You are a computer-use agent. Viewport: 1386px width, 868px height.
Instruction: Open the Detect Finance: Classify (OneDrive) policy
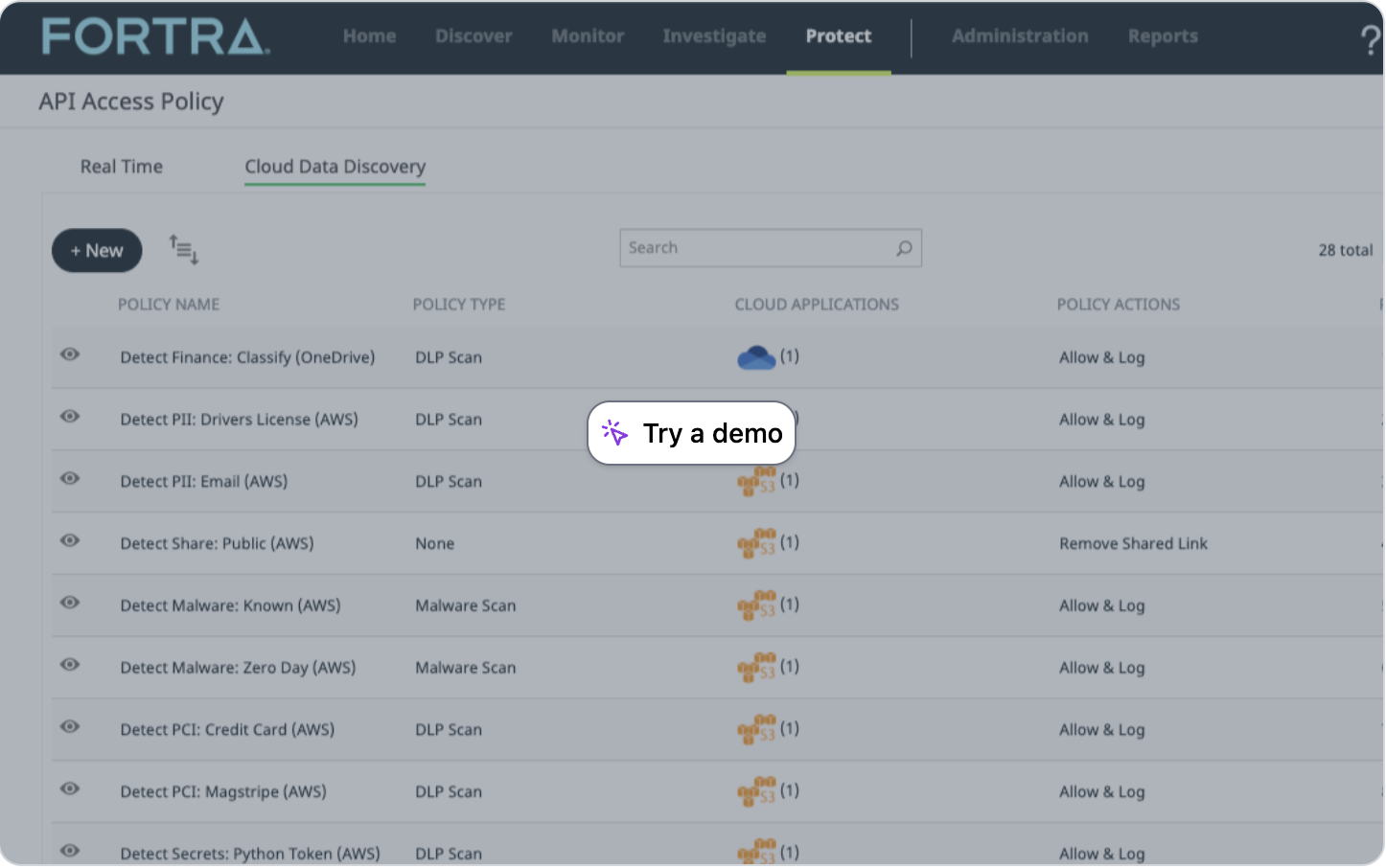(247, 357)
